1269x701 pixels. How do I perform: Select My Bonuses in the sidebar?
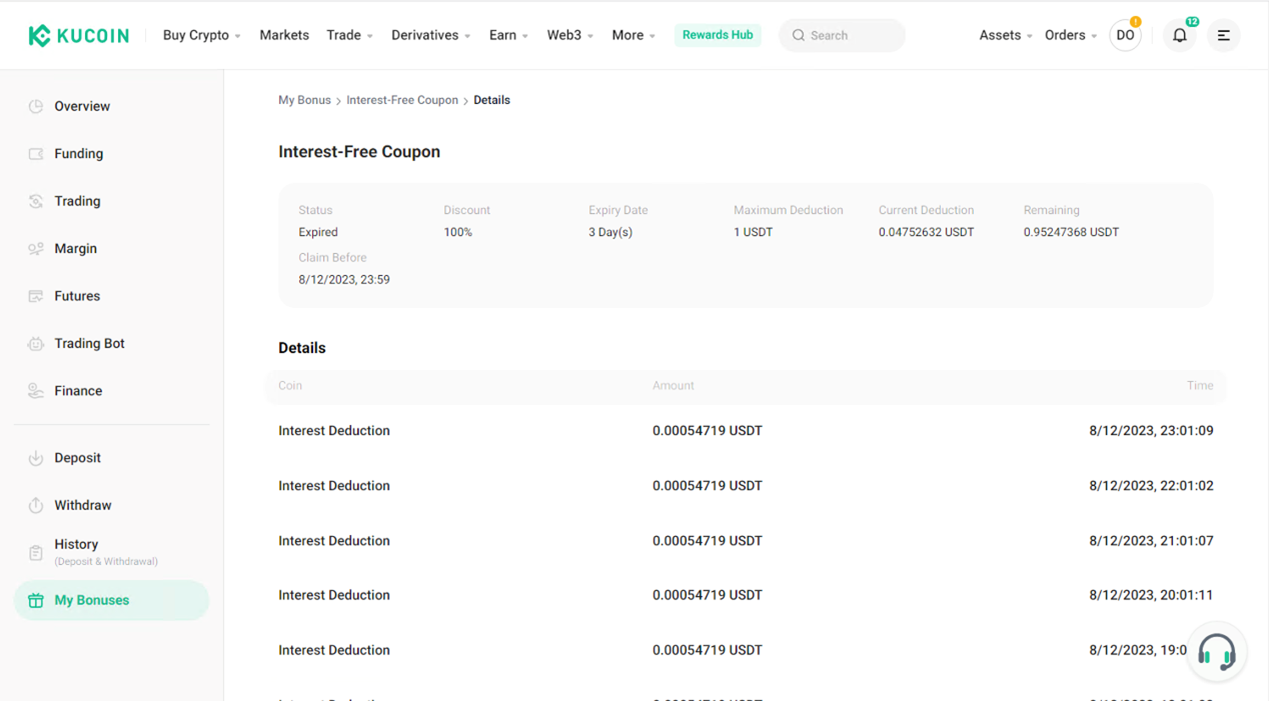coord(111,601)
